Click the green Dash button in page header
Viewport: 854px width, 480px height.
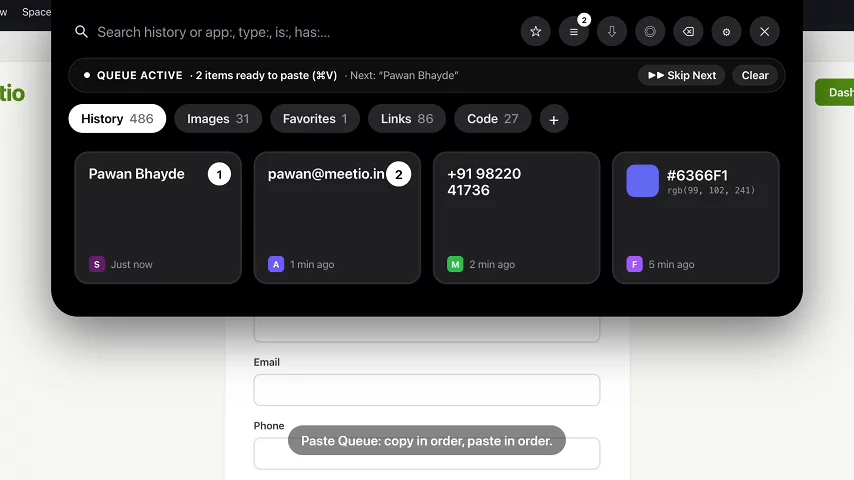[x=835, y=92]
